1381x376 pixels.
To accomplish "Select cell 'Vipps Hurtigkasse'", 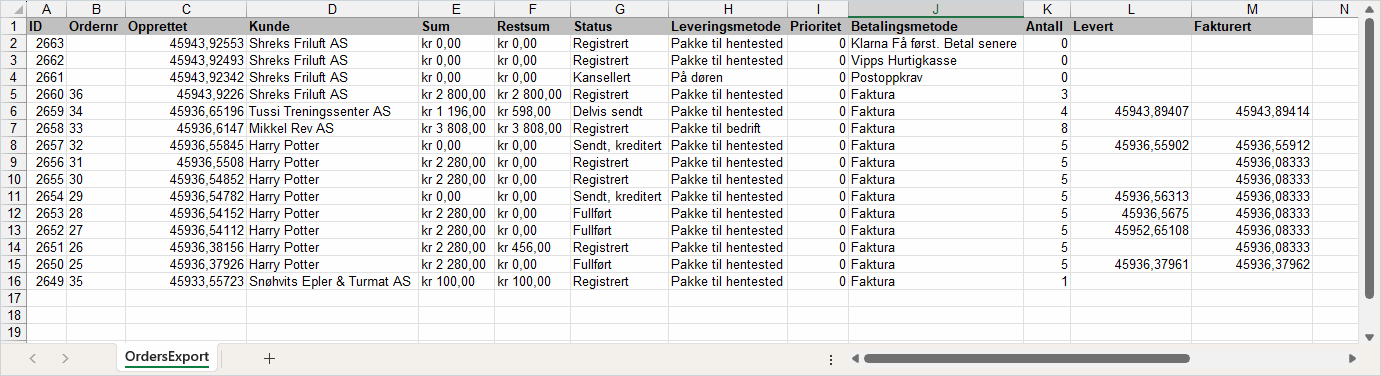I will point(936,60).
